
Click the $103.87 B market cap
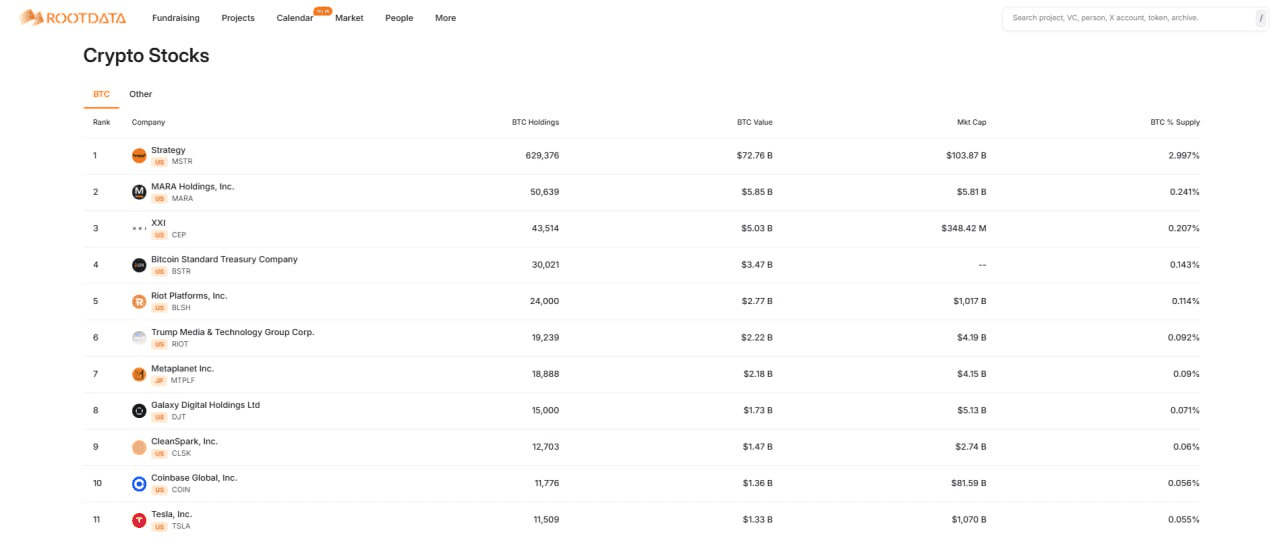click(x=966, y=155)
